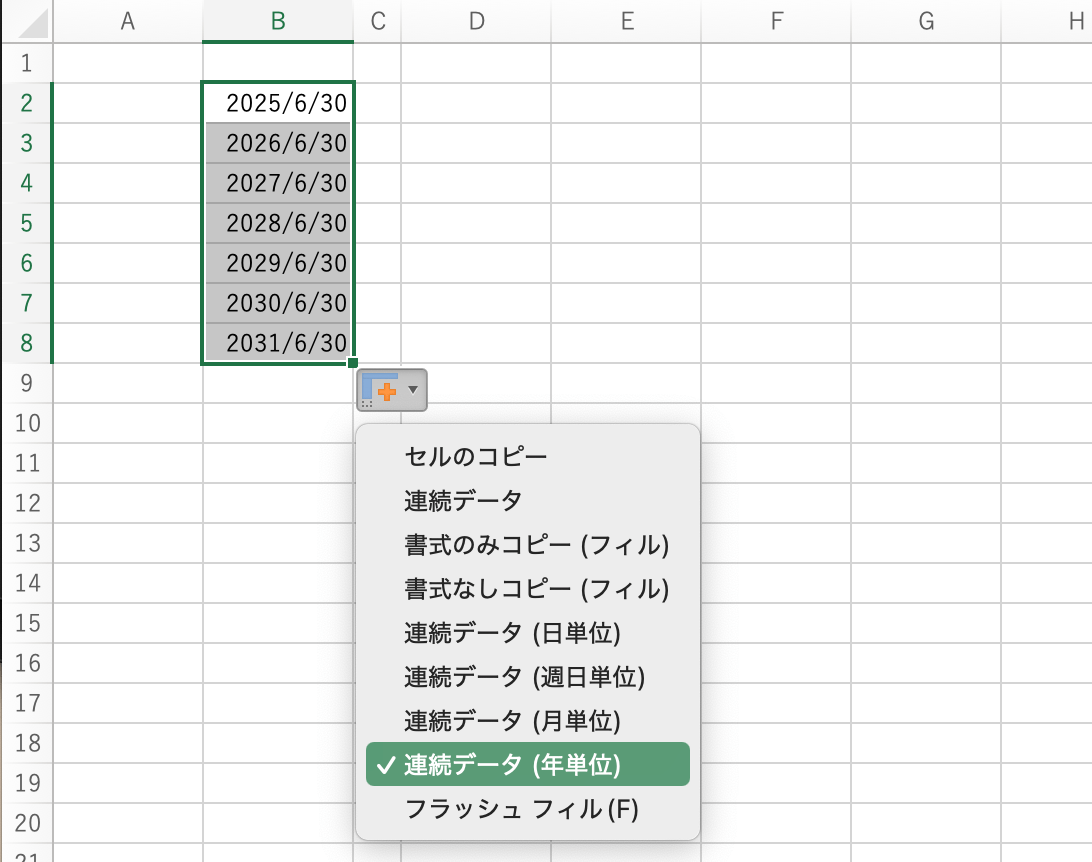This screenshot has width=1092, height=862.
Task: Select the cell containing 2025/6/30
Action: click(277, 102)
